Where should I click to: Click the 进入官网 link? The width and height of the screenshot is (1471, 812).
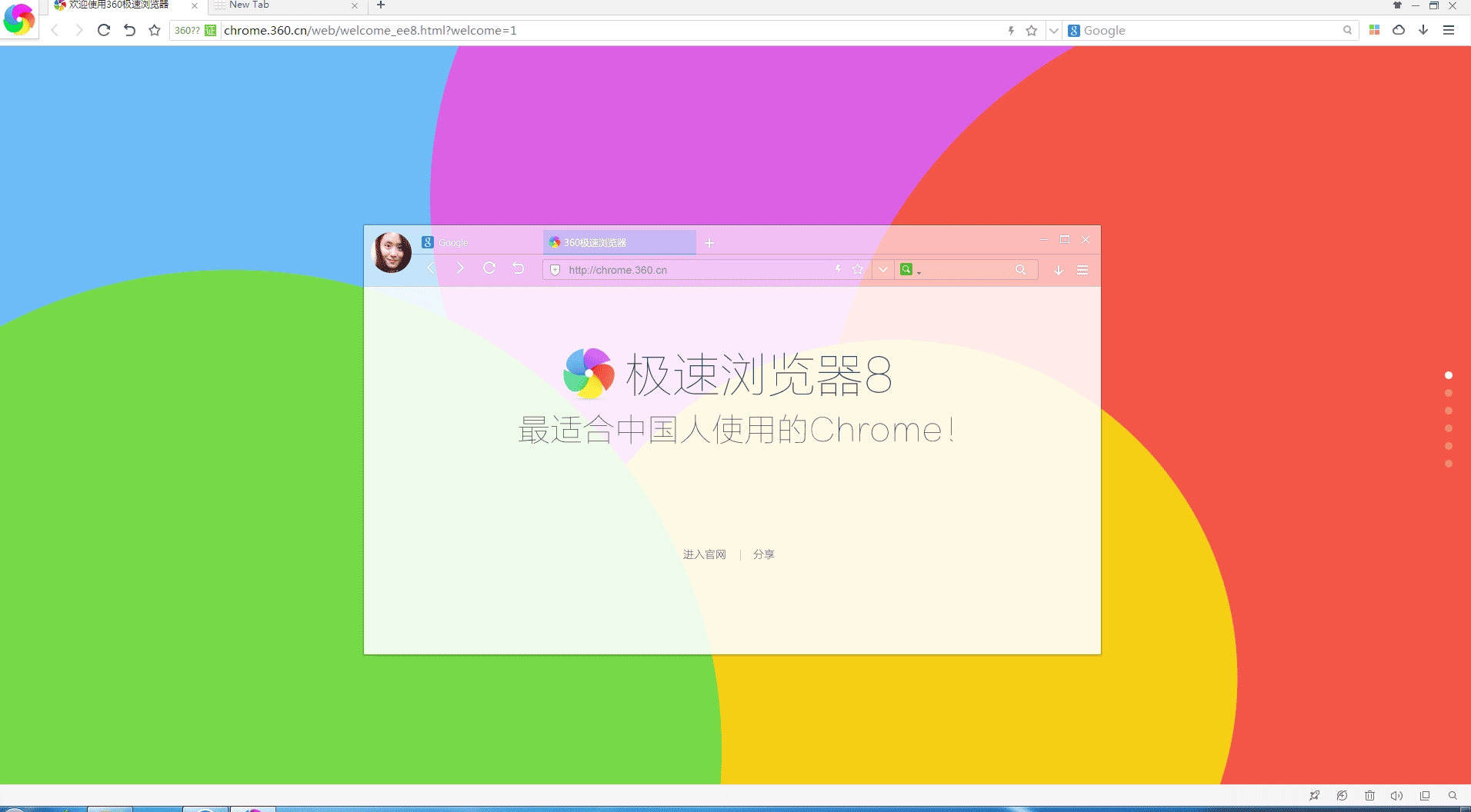(704, 554)
